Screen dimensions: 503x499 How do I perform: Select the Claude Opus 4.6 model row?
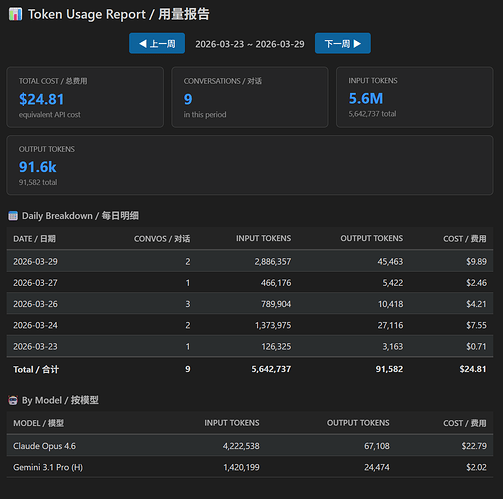[250, 446]
